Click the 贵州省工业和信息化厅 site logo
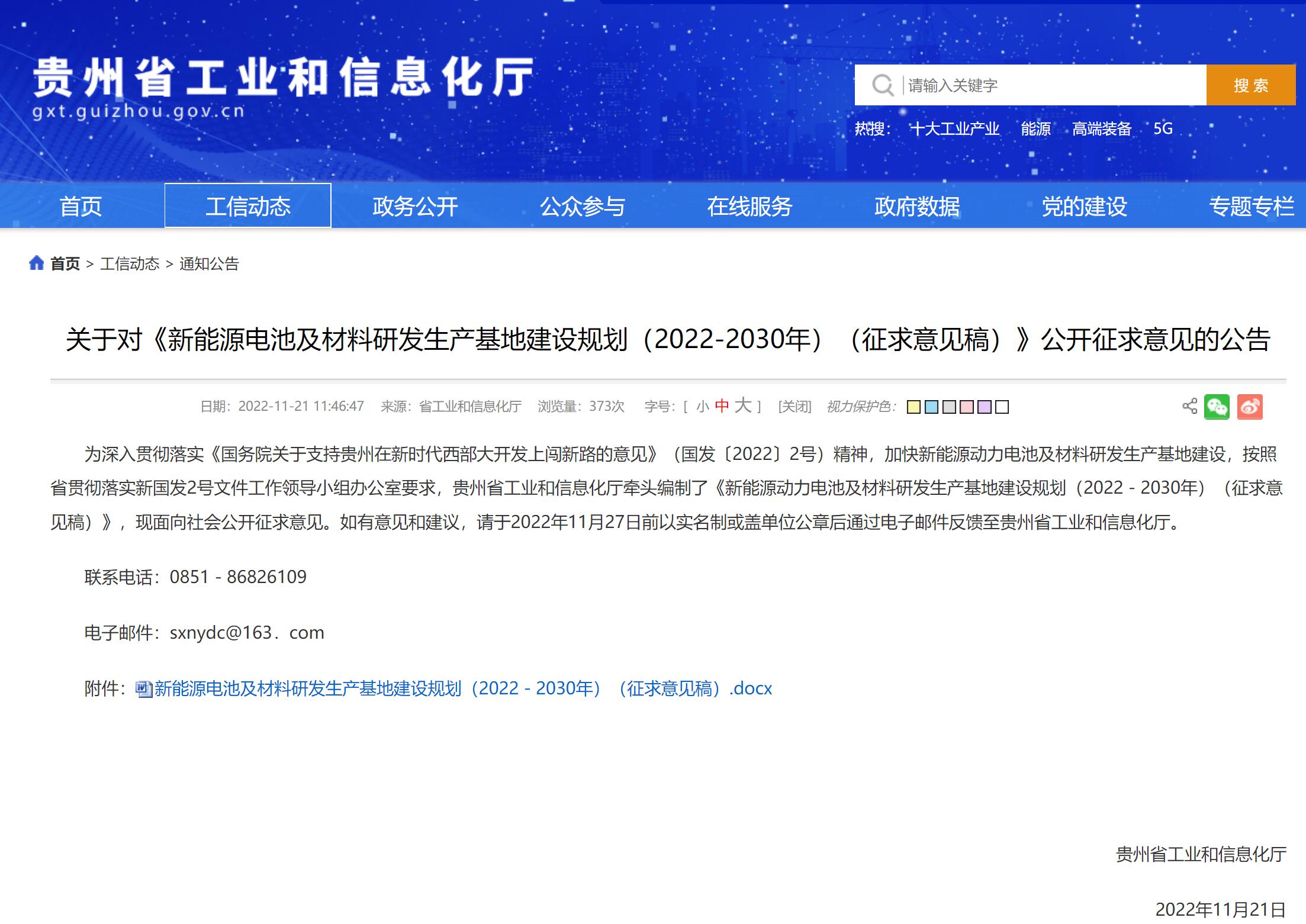Screen dimensions: 1306x924 [284, 78]
